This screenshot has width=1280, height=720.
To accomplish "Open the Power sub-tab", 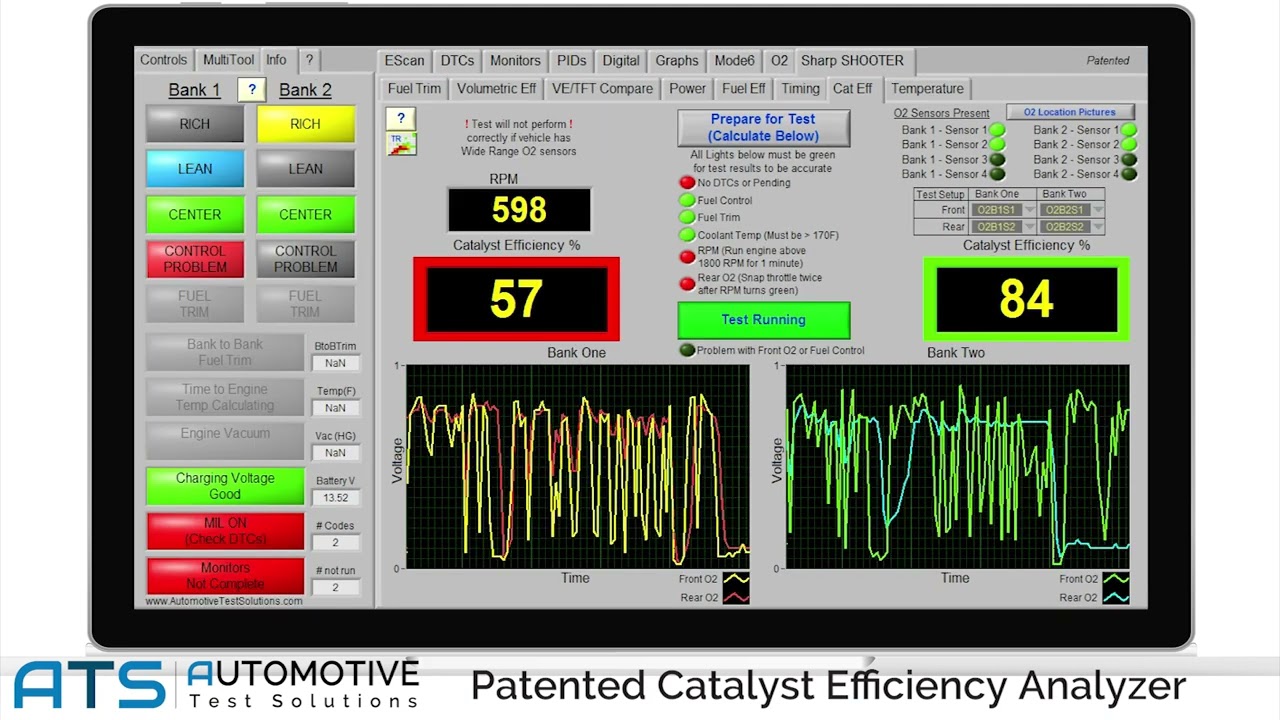I will click(x=688, y=89).
